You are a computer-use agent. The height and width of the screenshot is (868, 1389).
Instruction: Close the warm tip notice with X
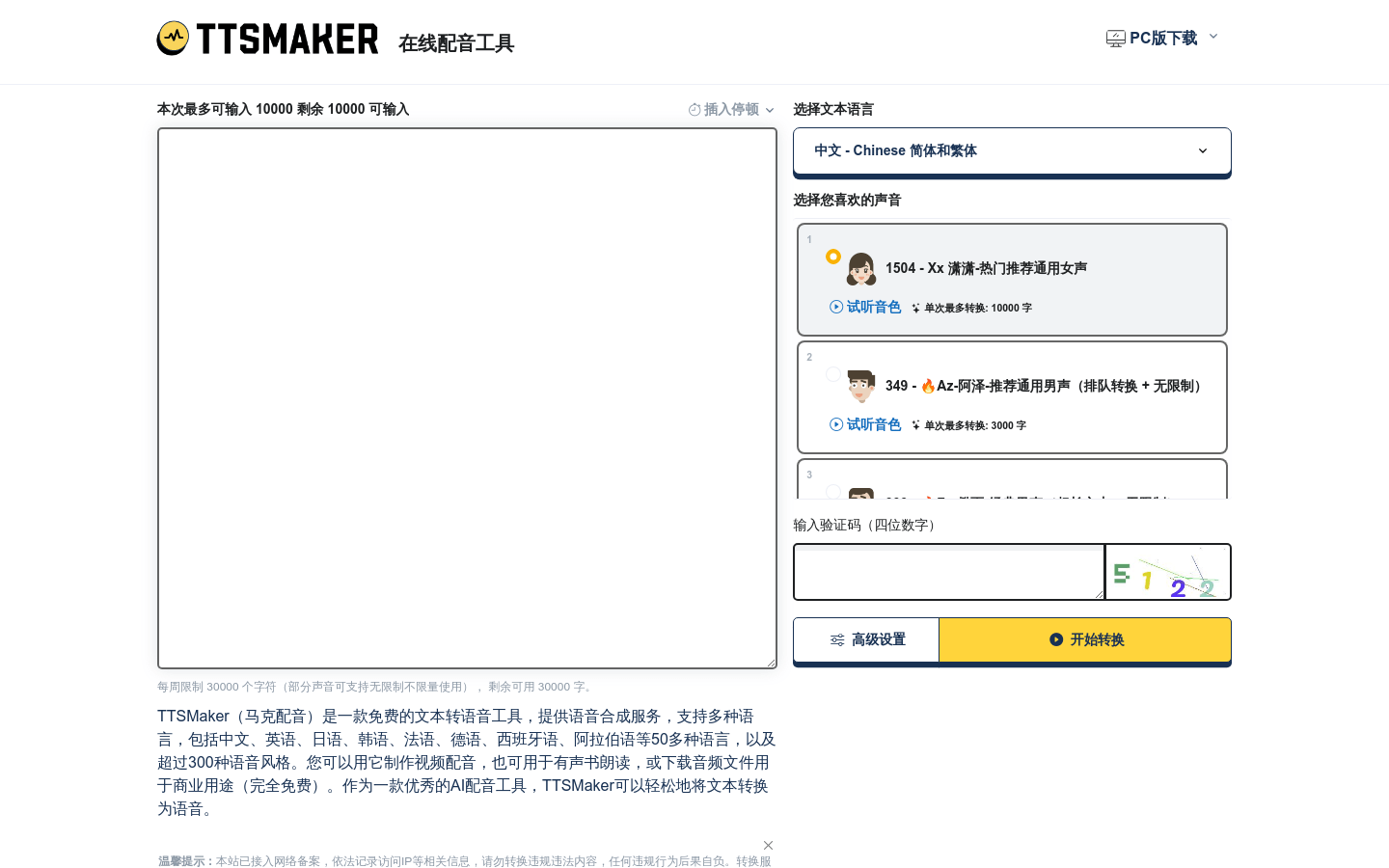pyautogui.click(x=768, y=845)
